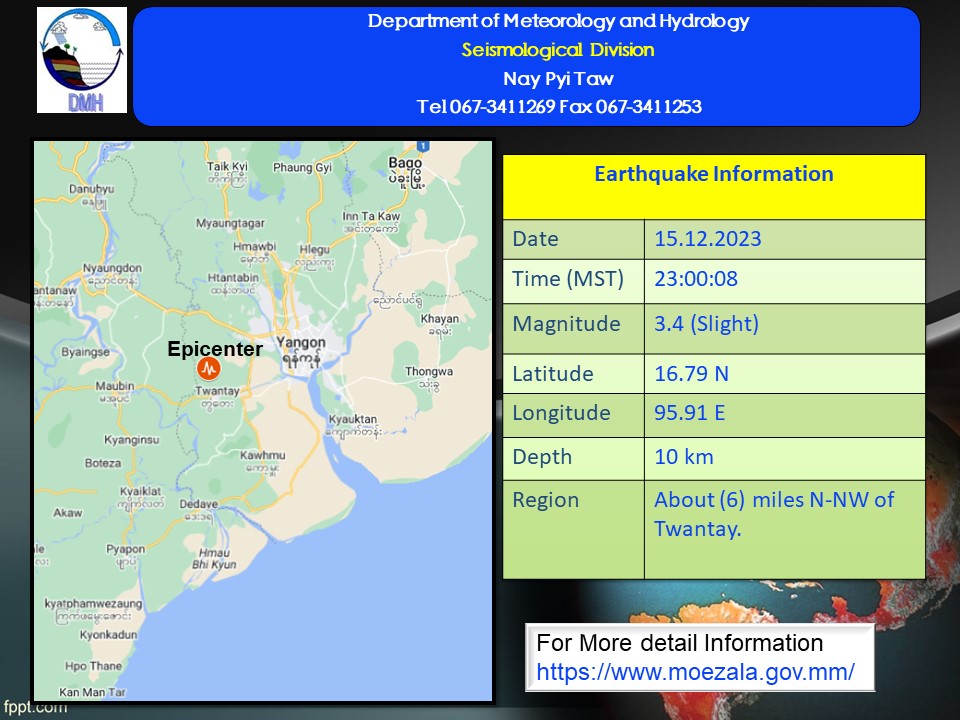Click the 'Region' row label

[x=546, y=500]
